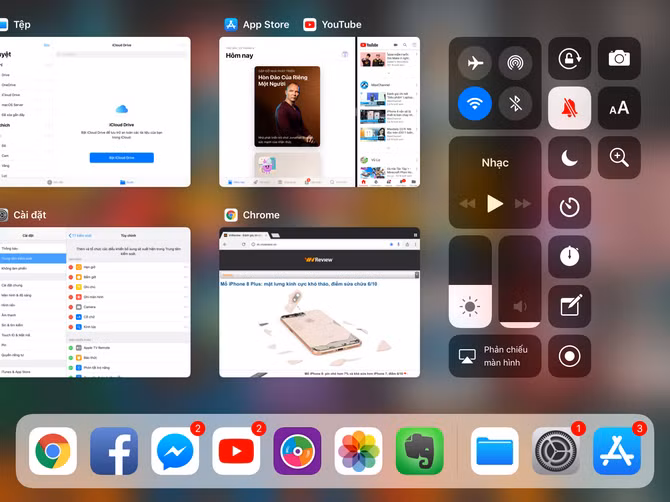Toggle rotation lock button
This screenshot has height=502, width=670.
(570, 58)
